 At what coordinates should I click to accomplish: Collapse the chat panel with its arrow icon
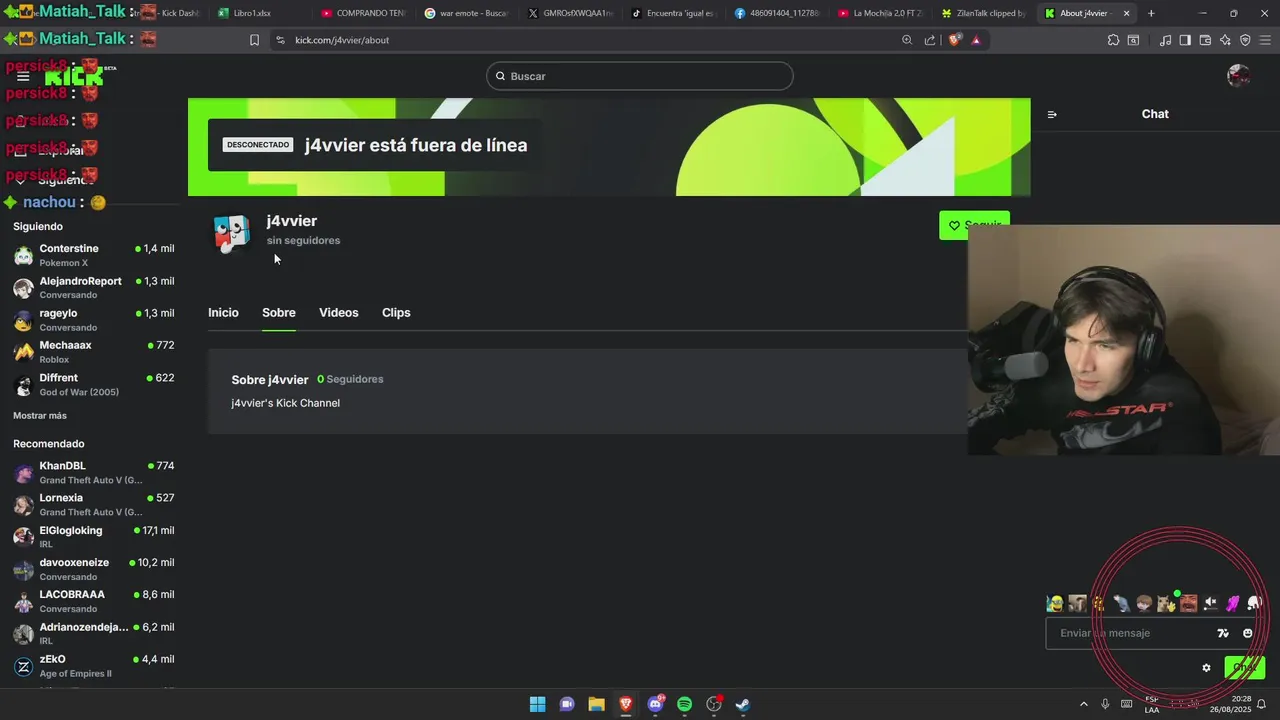[1052, 114]
